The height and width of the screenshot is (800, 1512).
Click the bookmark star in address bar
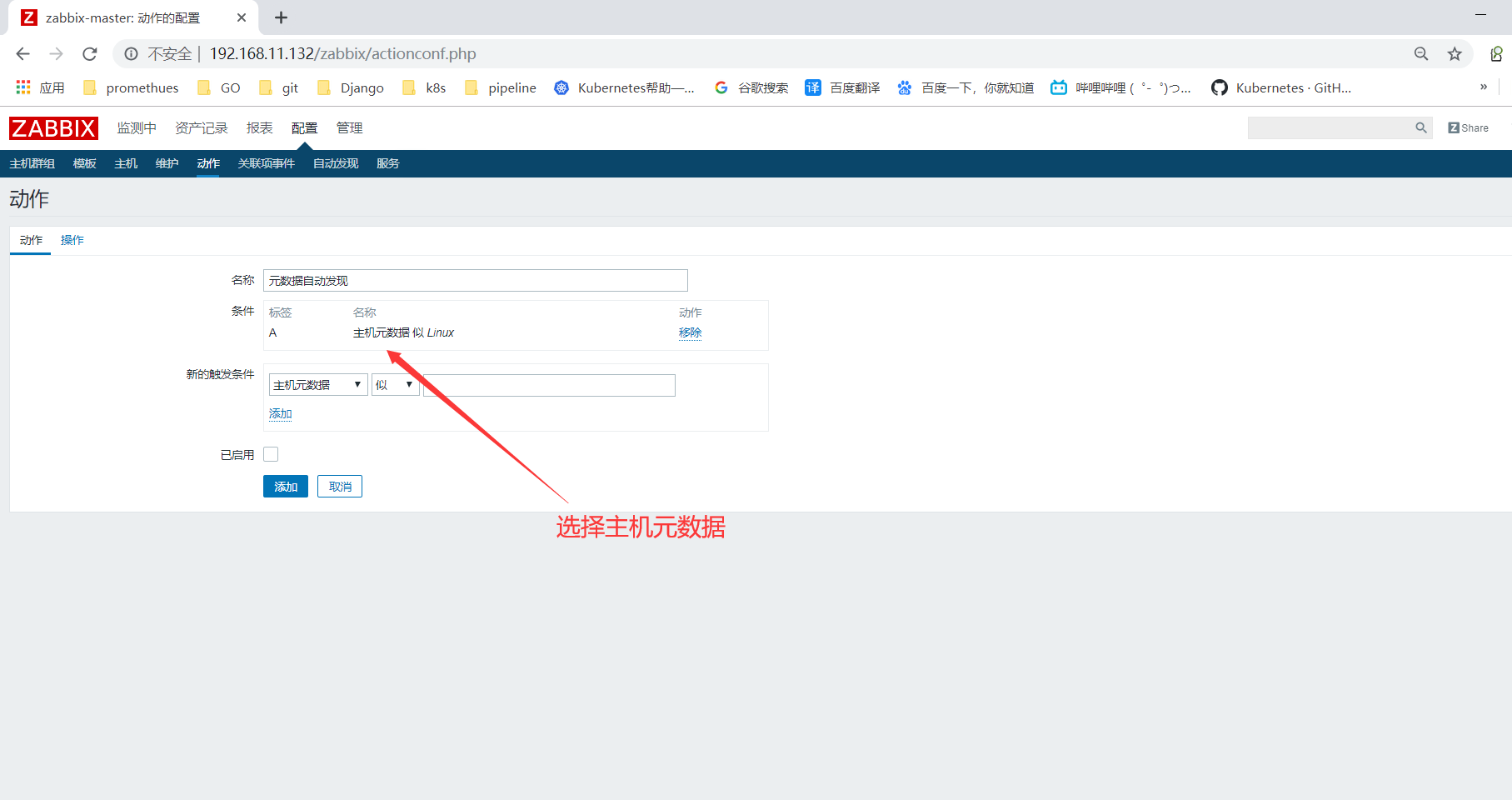pos(1455,53)
